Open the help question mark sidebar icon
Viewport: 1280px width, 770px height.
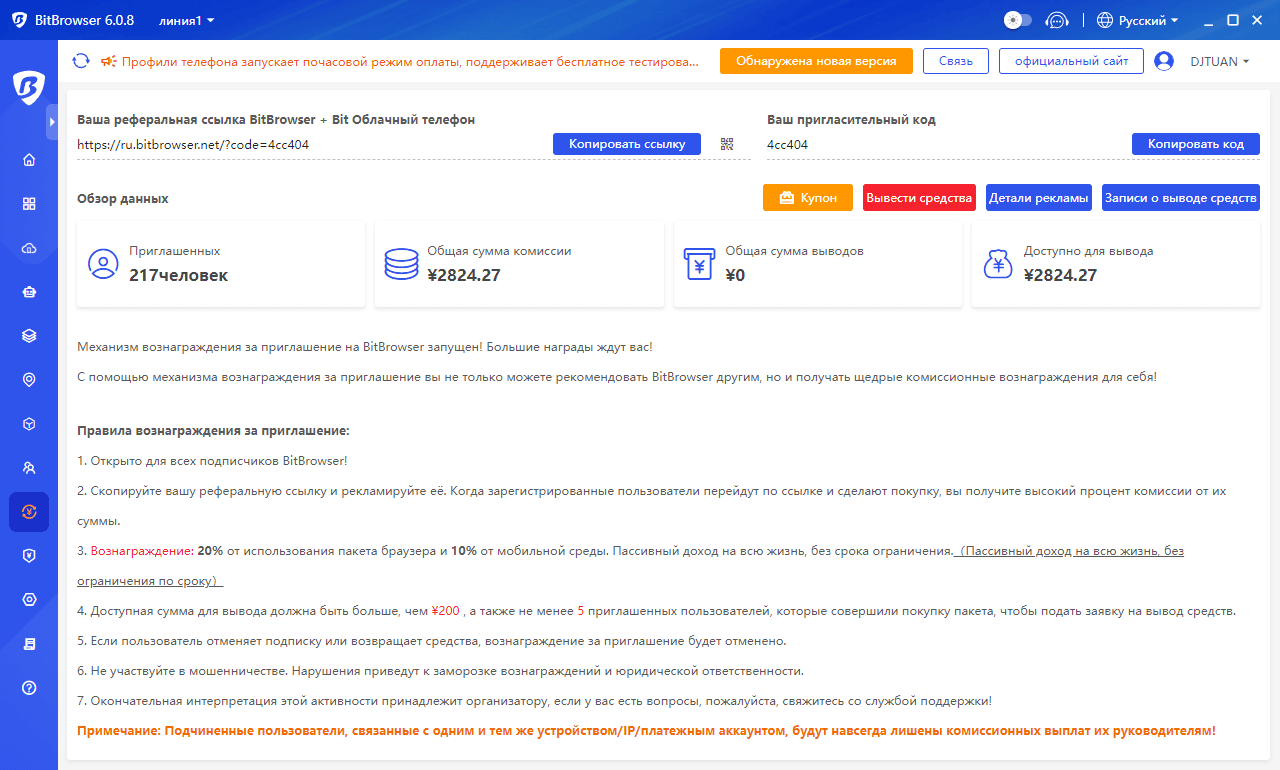click(29, 688)
